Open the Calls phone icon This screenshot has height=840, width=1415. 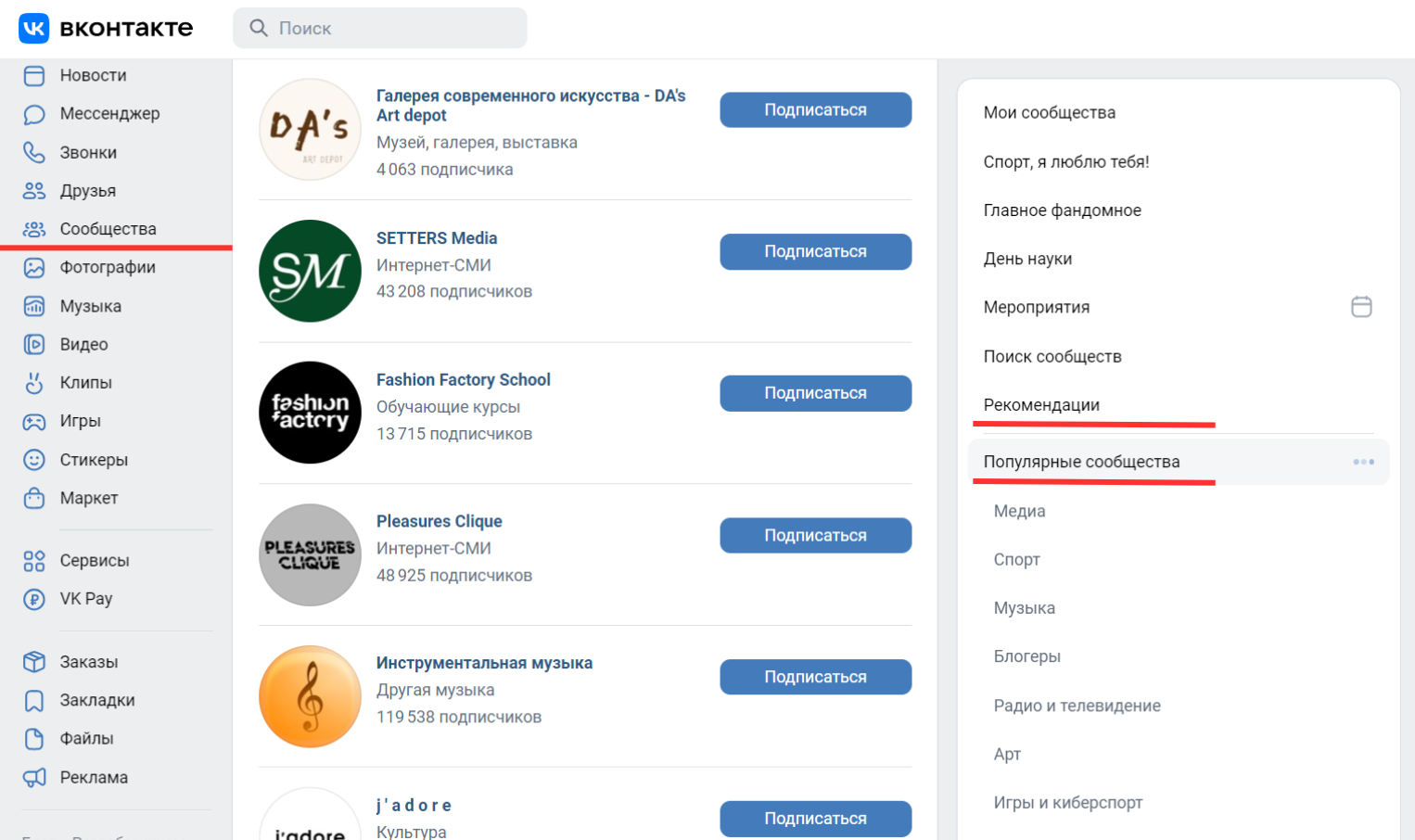[34, 152]
